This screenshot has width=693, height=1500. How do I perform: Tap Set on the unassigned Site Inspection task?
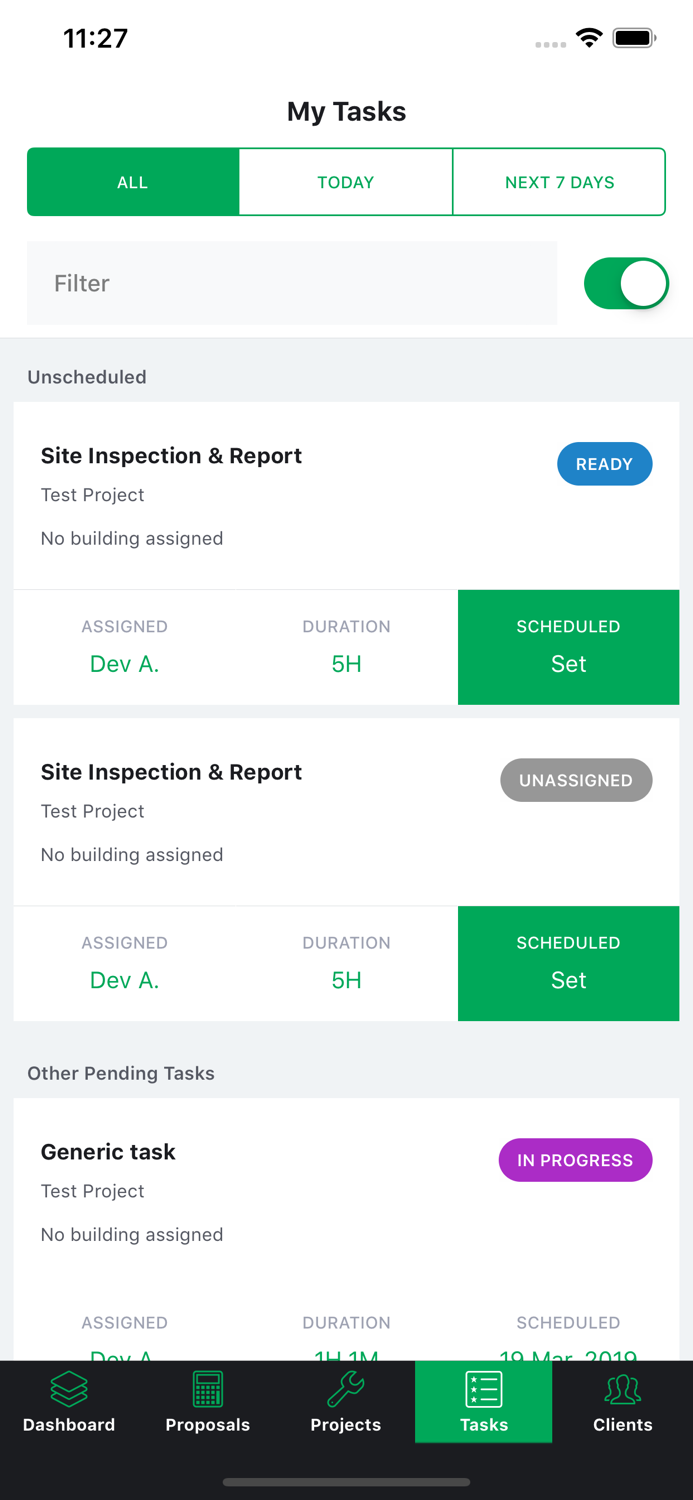pyautogui.click(x=568, y=979)
